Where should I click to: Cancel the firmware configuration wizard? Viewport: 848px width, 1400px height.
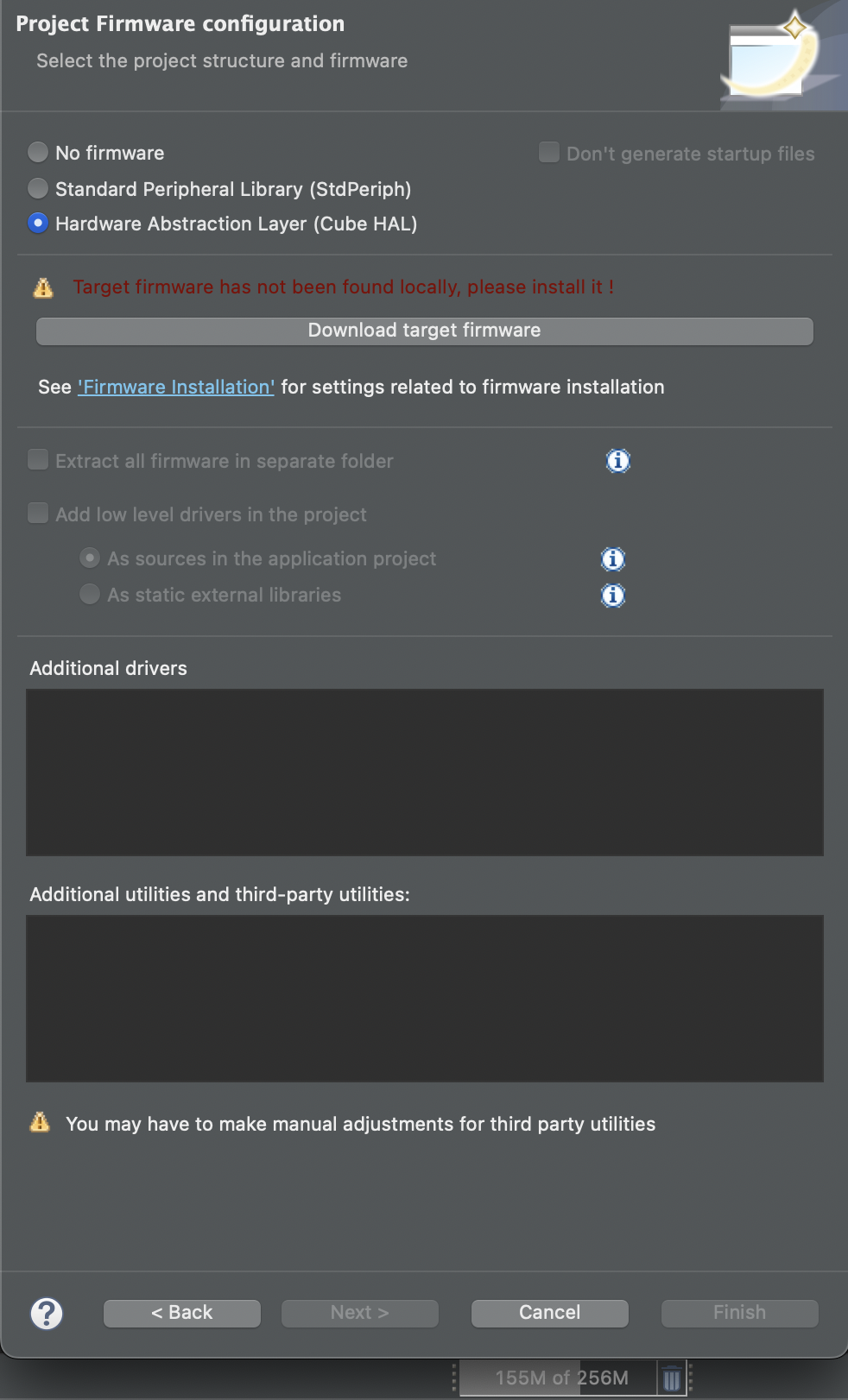[550, 1313]
